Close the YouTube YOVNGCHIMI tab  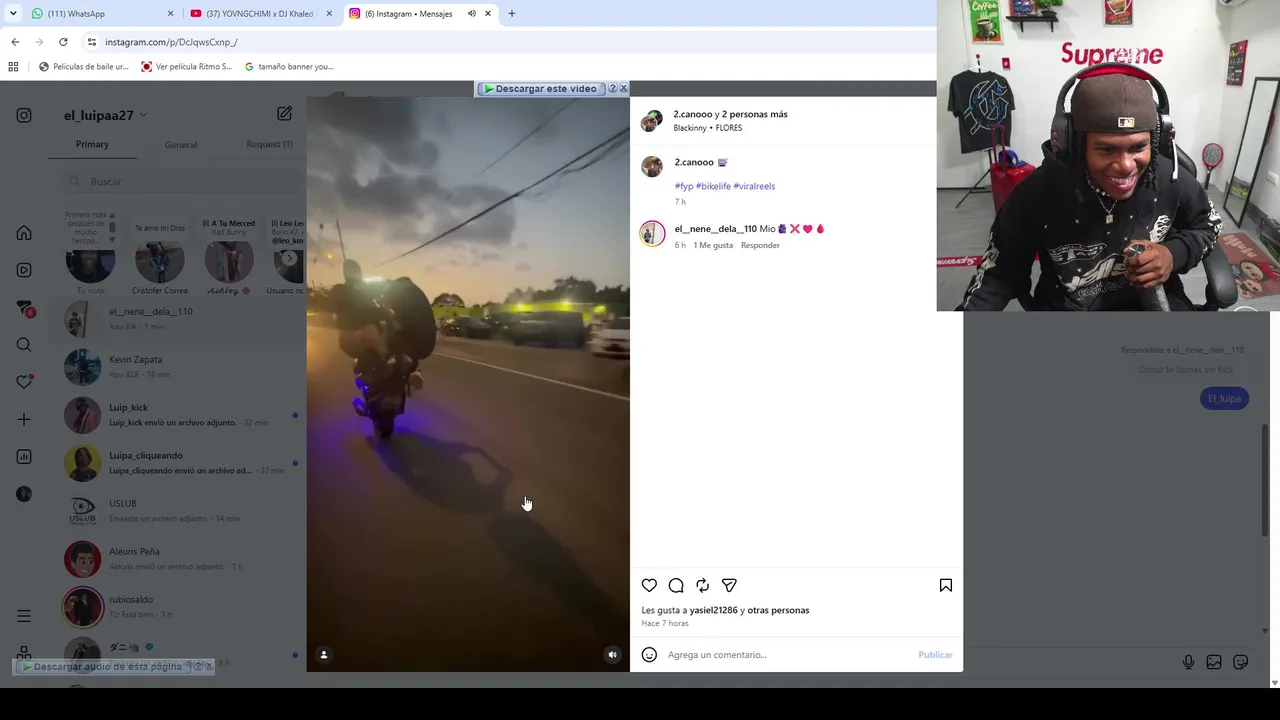click(329, 14)
